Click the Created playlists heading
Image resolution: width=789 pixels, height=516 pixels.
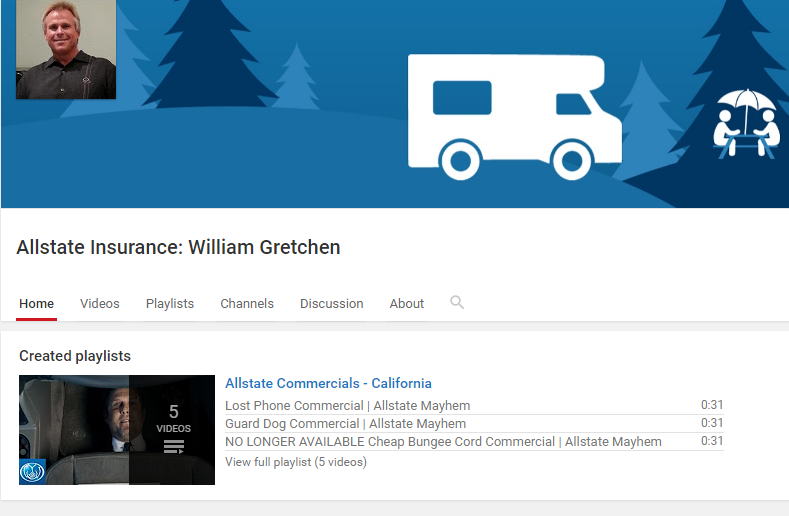[75, 356]
